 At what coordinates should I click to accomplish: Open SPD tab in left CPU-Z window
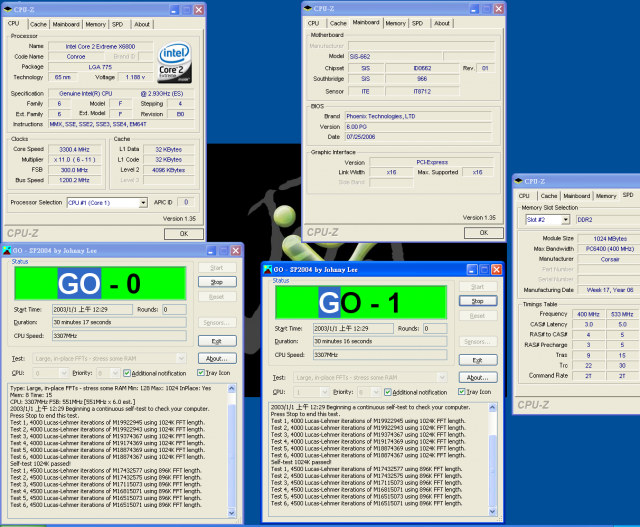click(118, 24)
